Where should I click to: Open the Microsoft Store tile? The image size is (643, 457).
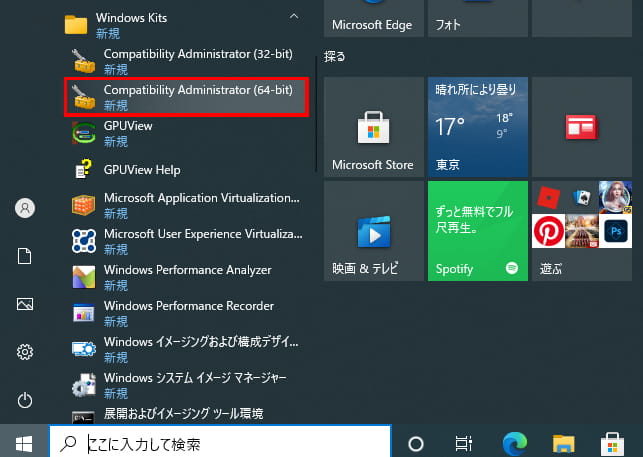pos(374,127)
